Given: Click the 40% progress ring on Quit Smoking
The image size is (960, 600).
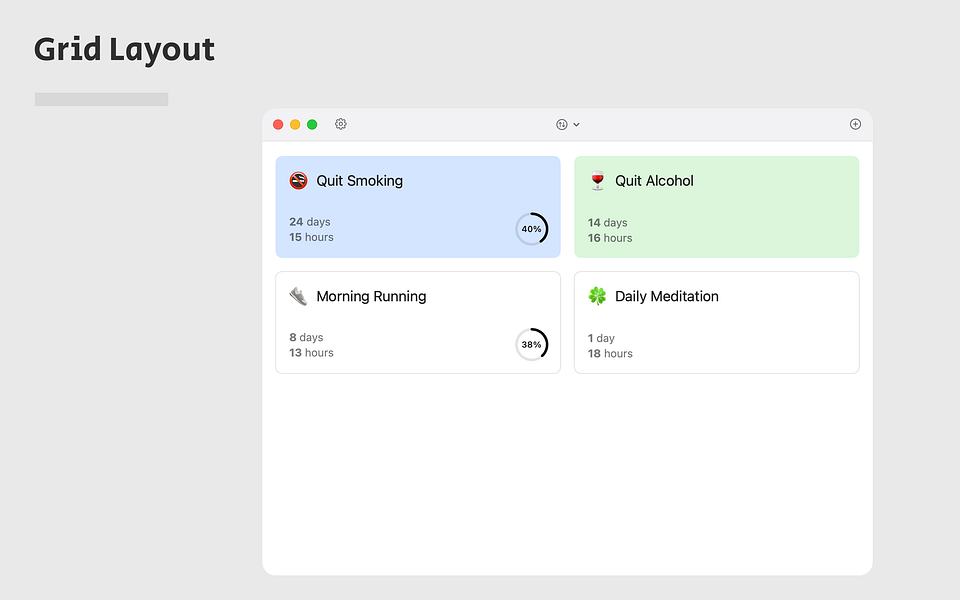Looking at the screenshot, I should pos(532,229).
